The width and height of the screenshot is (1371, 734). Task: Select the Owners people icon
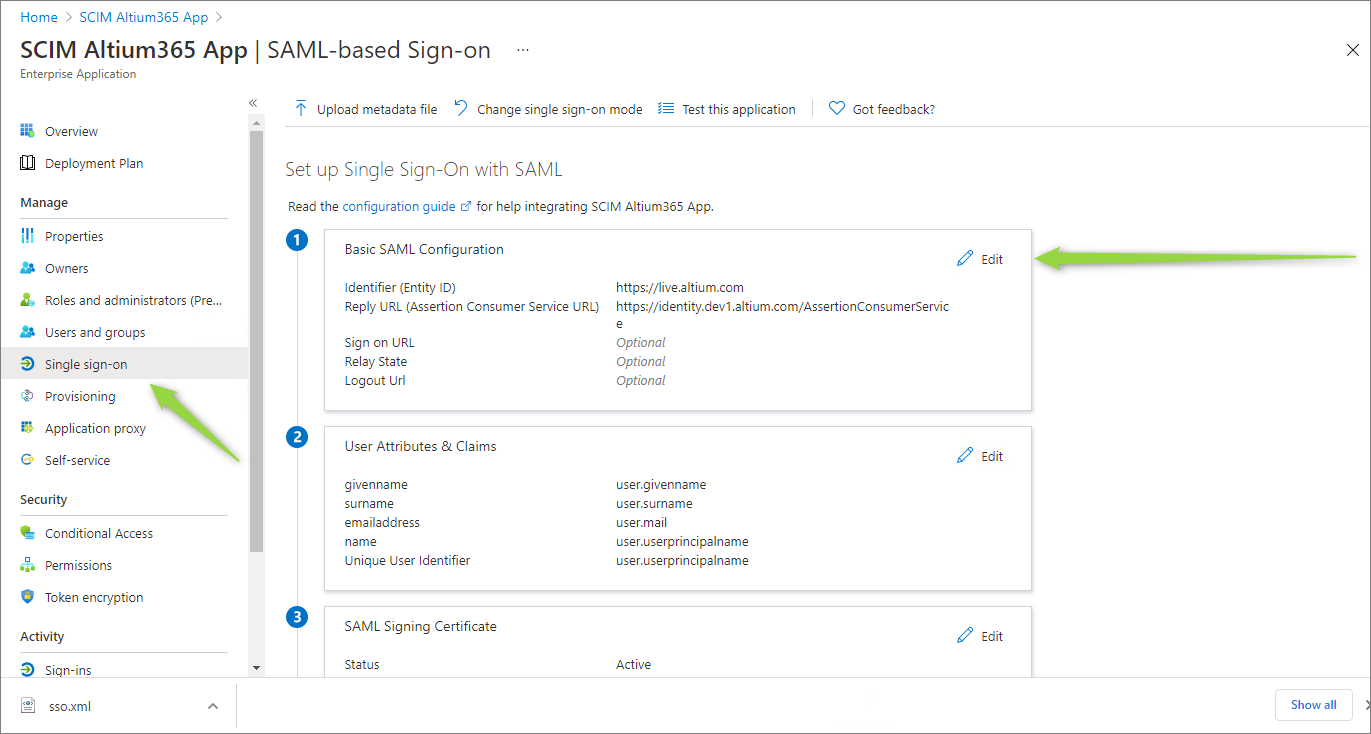(28, 268)
